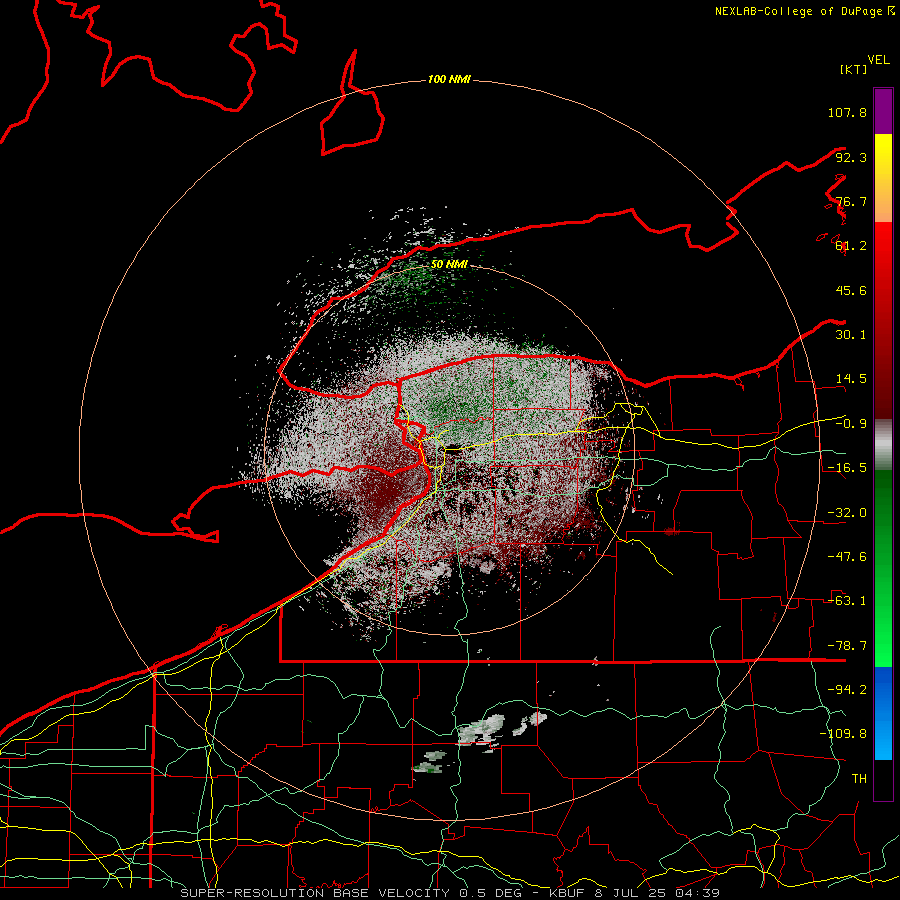The image size is (900, 900).
Task: Click the NEXLAB-College of DuPage credit text
Action: 801,11
